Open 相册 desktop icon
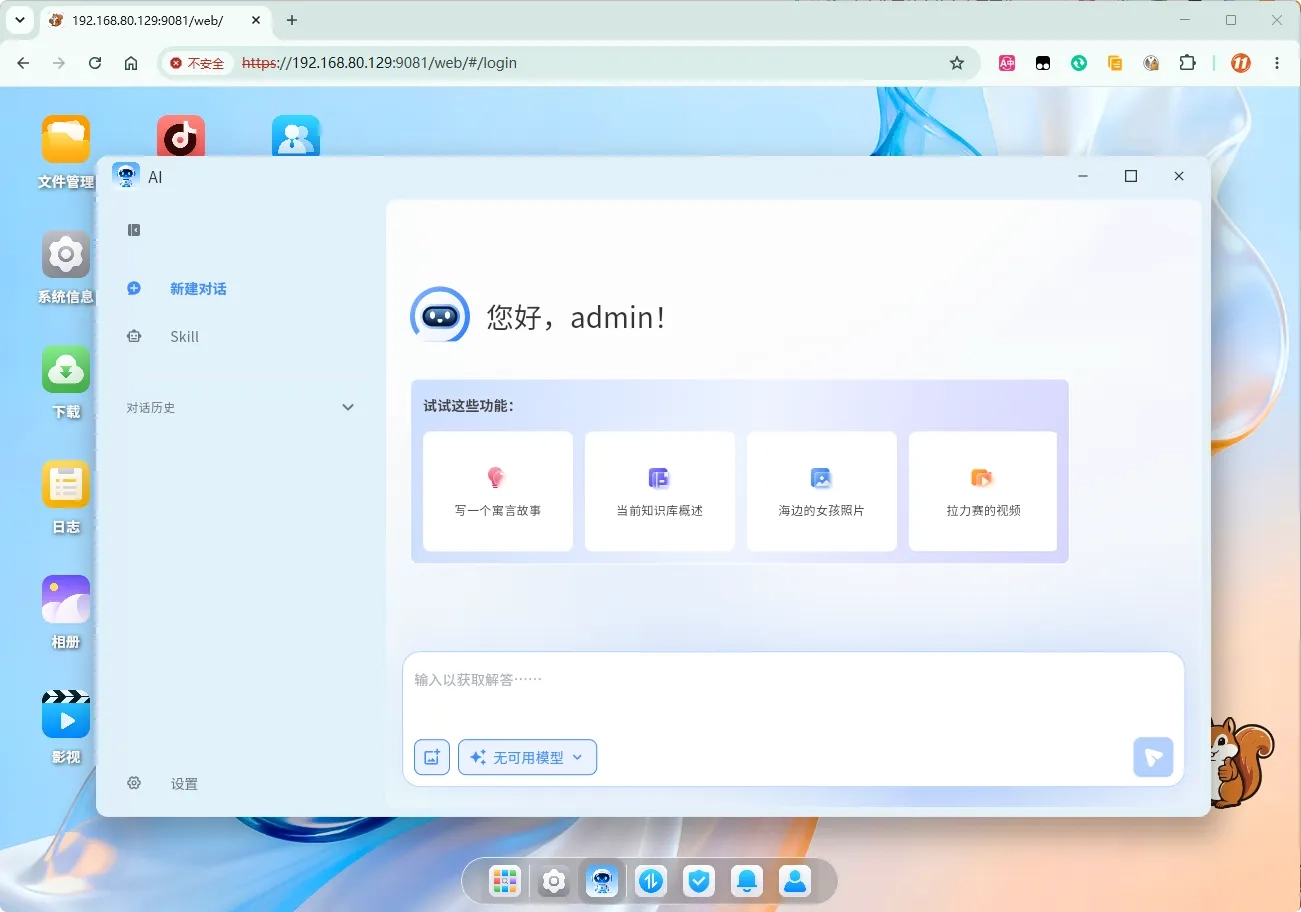1301x912 pixels. point(66,599)
